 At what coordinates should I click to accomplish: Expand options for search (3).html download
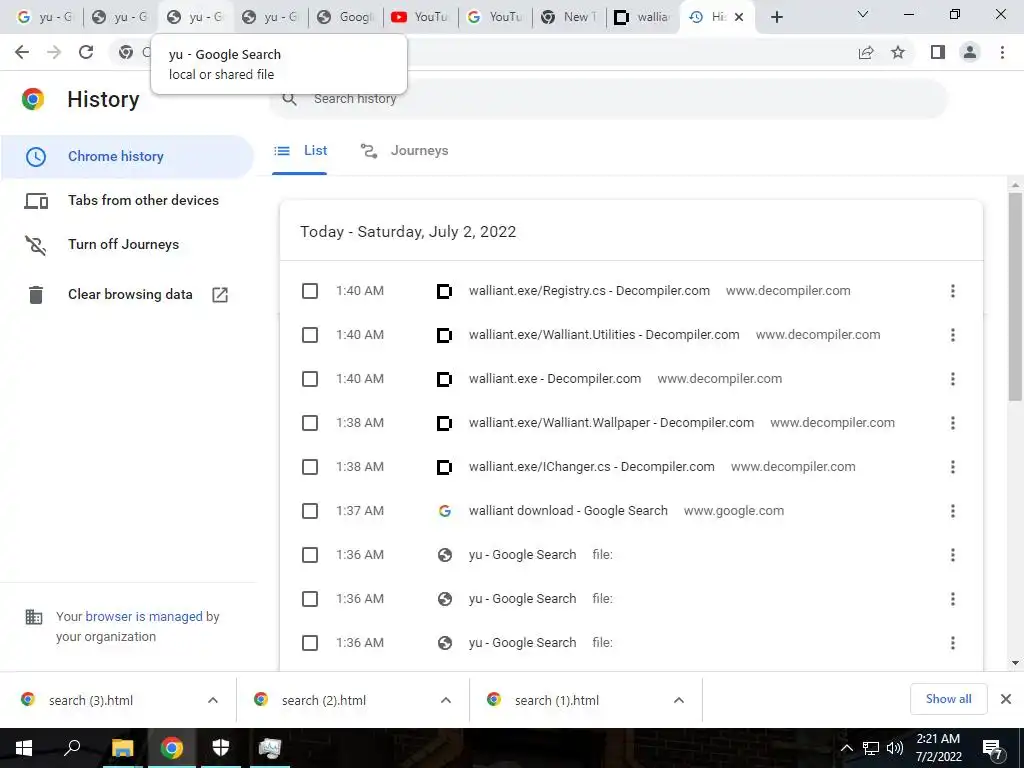click(213, 700)
